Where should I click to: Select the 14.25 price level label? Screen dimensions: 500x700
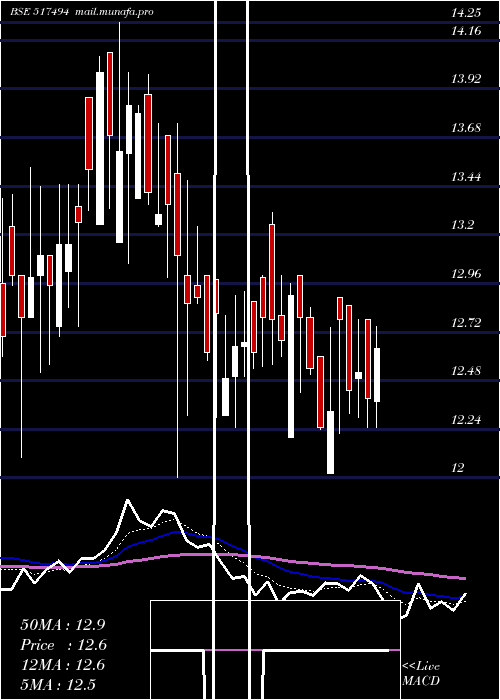[466, 13]
